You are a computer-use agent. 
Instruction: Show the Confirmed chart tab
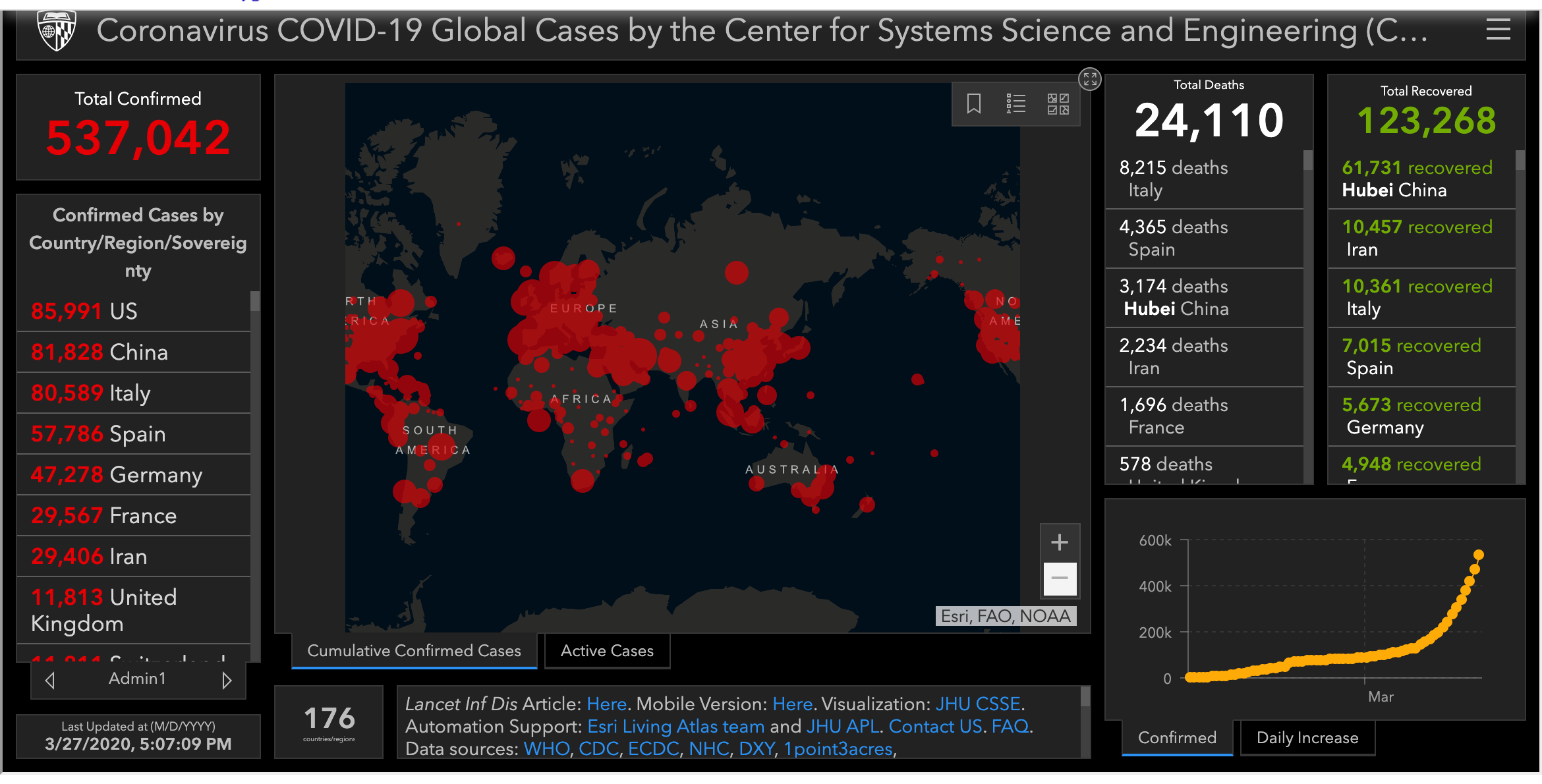pos(1177,738)
